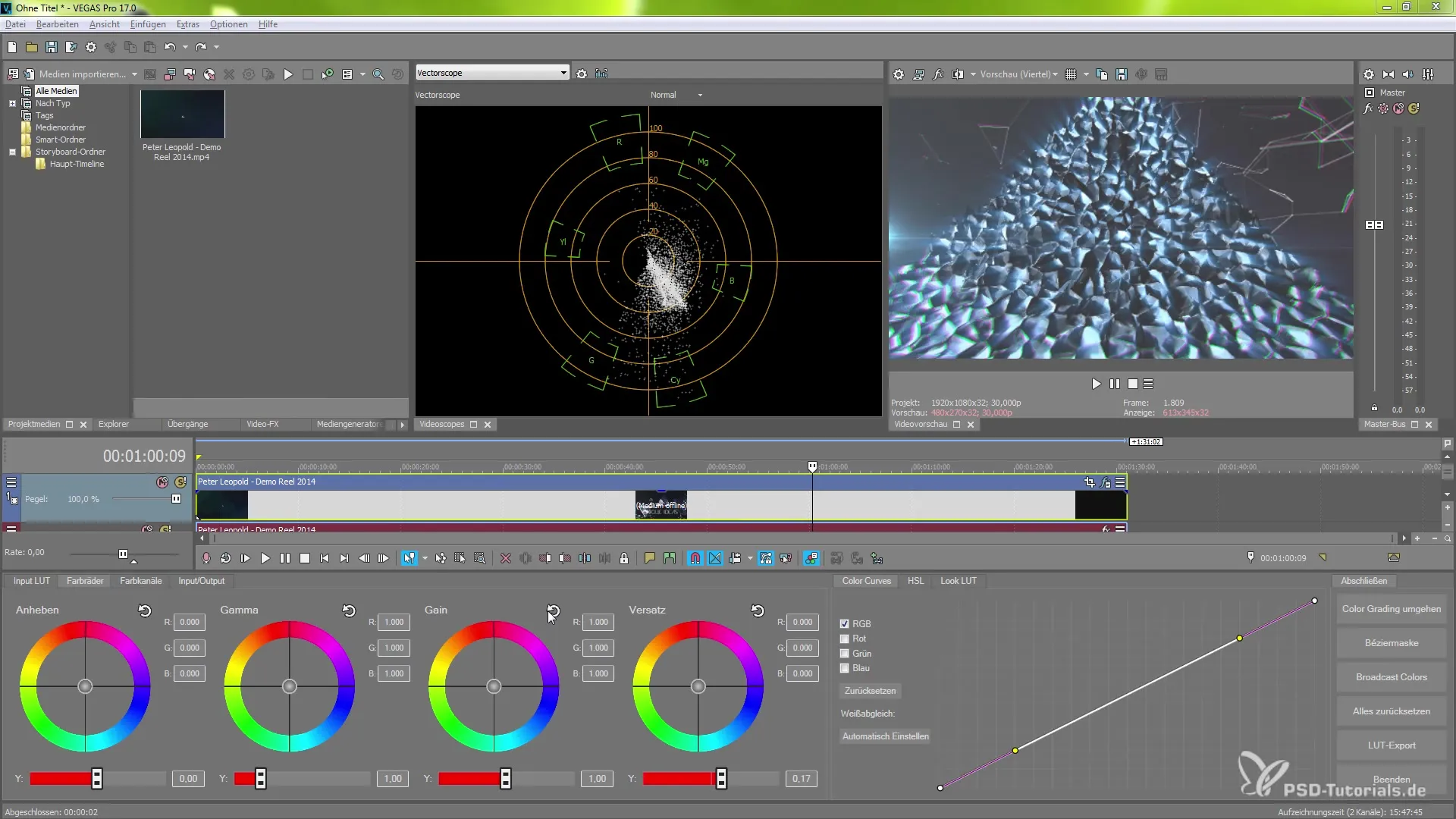Pause timeline playback

pos(285,558)
